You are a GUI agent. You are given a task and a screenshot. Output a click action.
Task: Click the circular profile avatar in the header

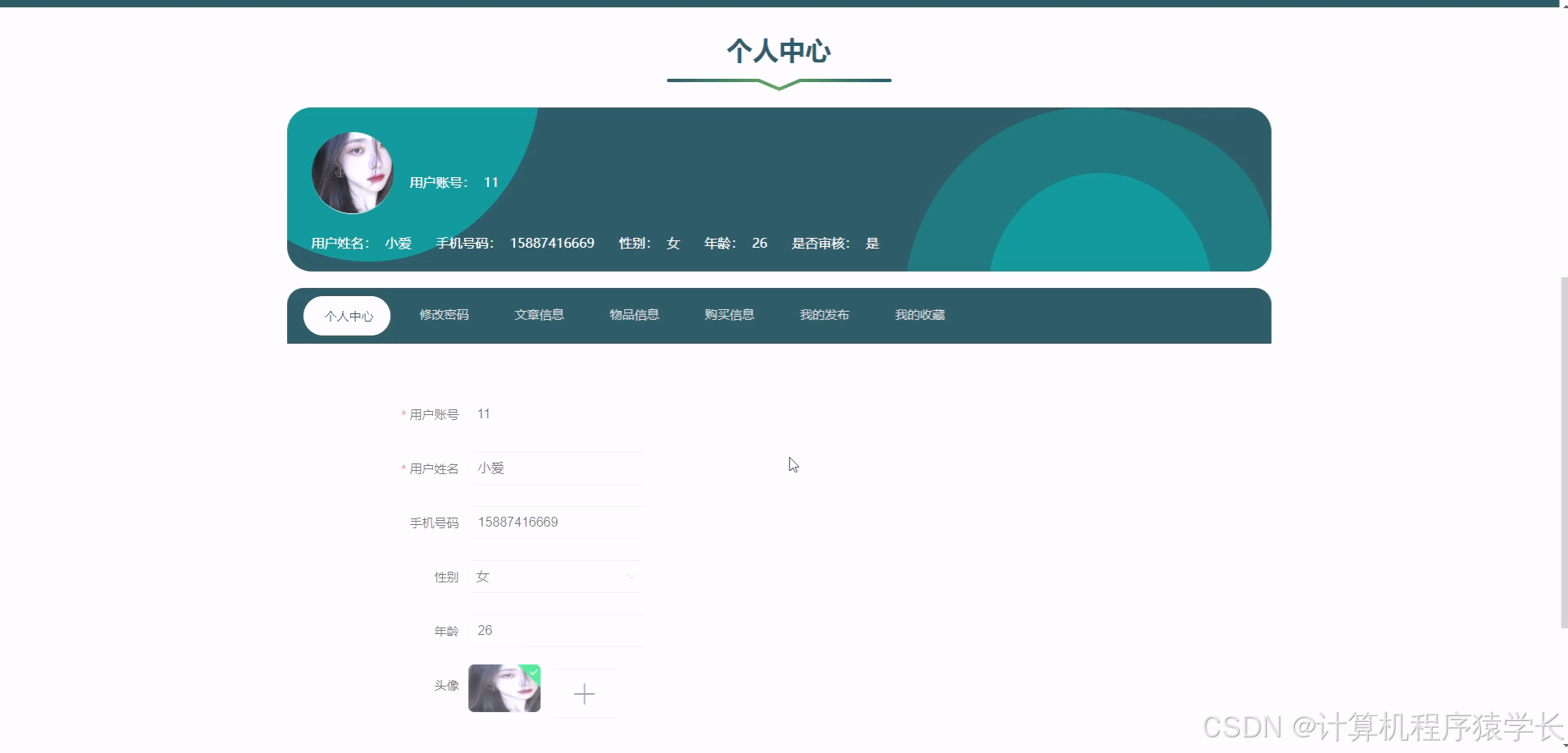coord(352,173)
